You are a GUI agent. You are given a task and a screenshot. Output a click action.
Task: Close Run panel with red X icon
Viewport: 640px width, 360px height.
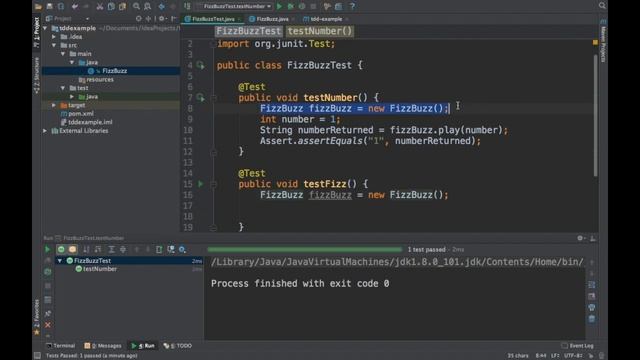pos(48,325)
